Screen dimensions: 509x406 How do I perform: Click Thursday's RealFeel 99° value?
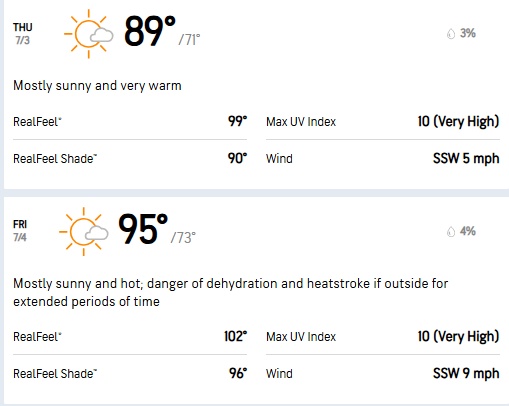(237, 121)
